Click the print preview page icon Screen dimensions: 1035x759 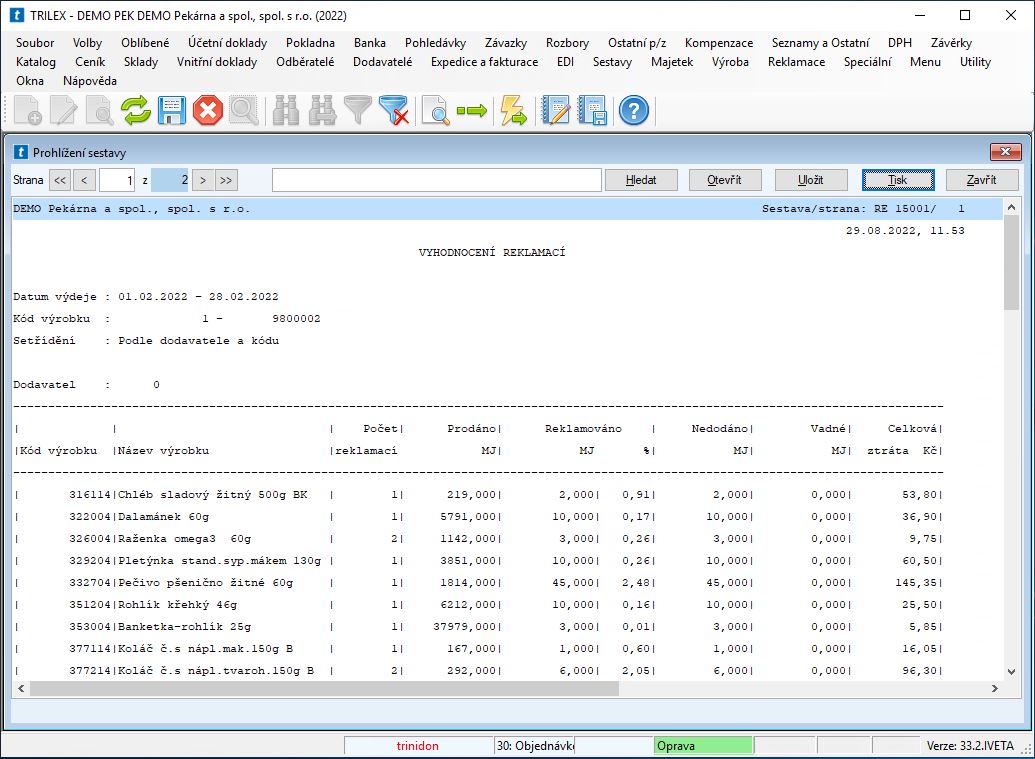coord(436,110)
